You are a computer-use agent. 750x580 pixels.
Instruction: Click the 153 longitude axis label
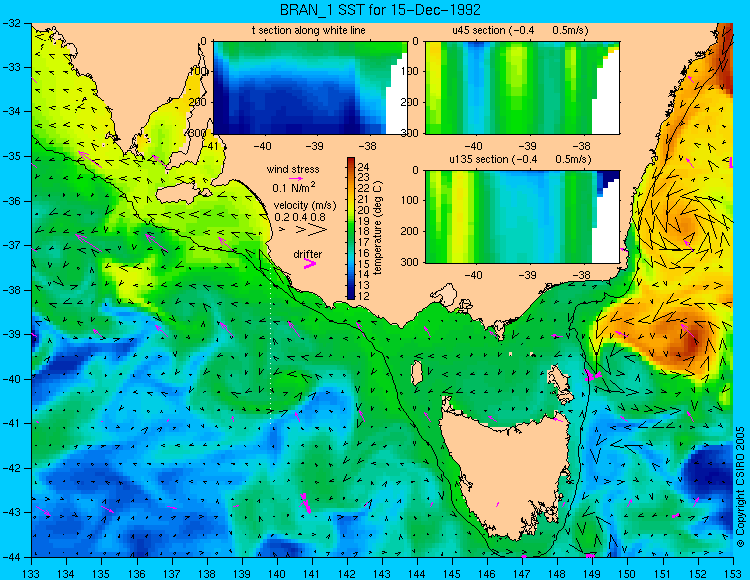[x=732, y=573]
